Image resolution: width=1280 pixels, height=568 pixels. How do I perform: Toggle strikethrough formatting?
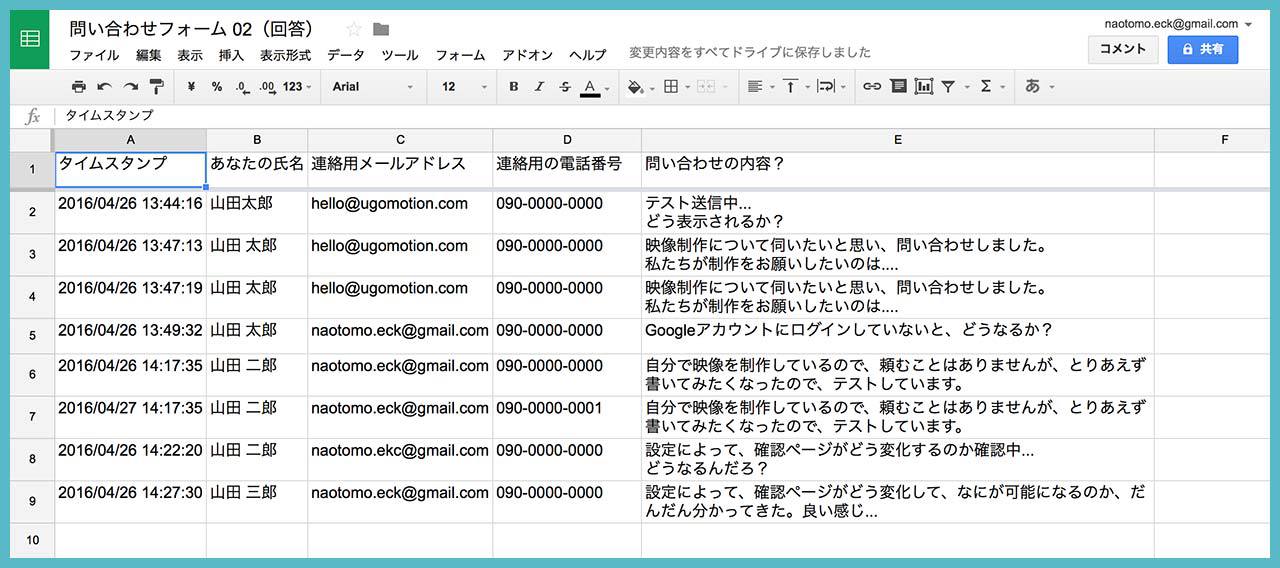click(x=565, y=87)
